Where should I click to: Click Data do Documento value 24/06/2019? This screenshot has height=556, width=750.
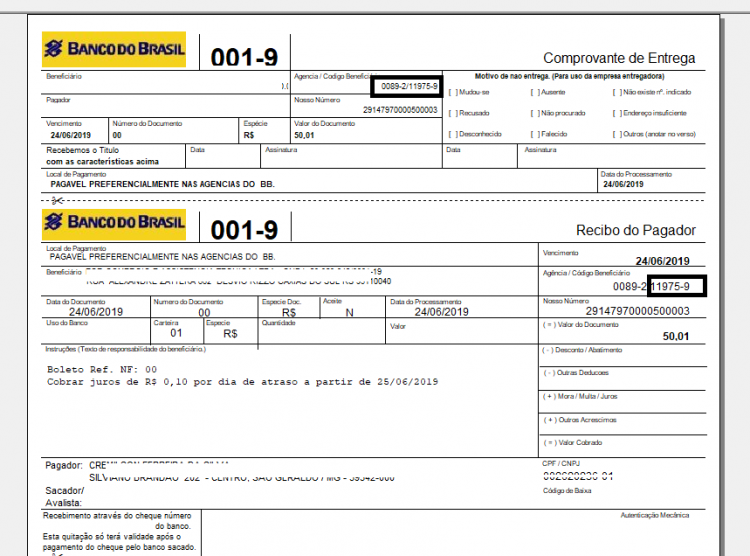coord(96,312)
